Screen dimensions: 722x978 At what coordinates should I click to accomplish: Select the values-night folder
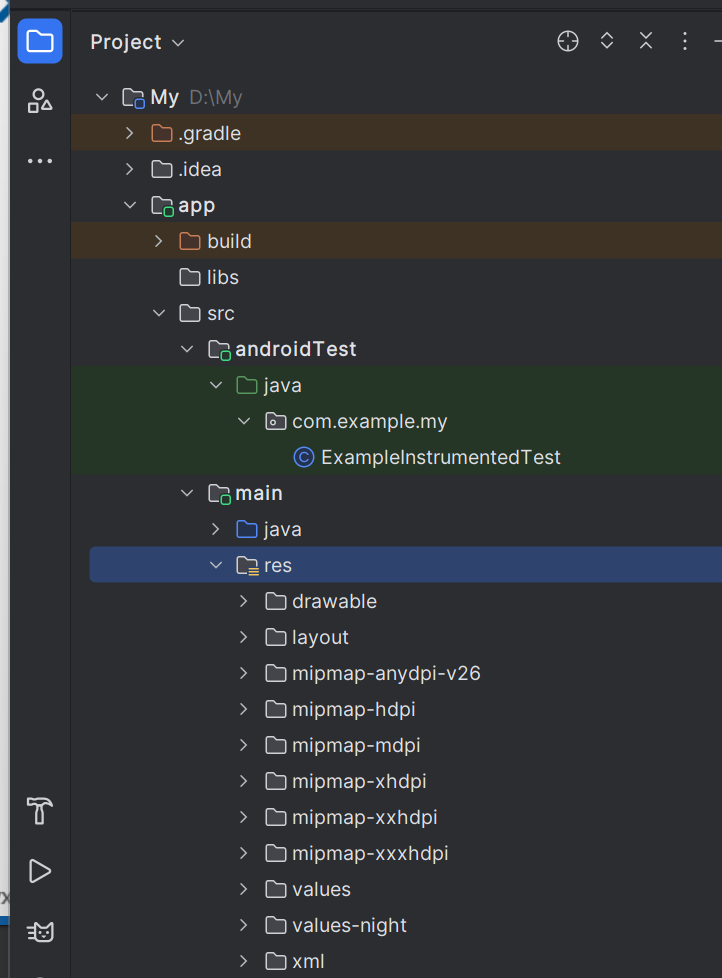349,925
